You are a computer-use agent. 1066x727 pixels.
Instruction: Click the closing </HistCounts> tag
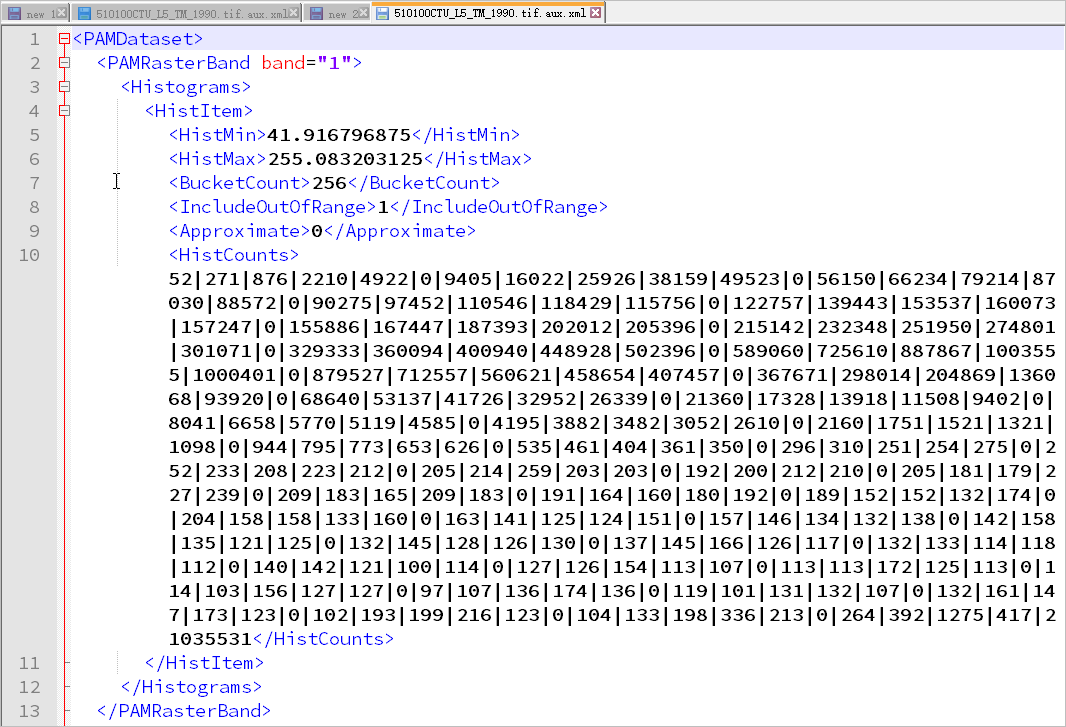pos(323,639)
